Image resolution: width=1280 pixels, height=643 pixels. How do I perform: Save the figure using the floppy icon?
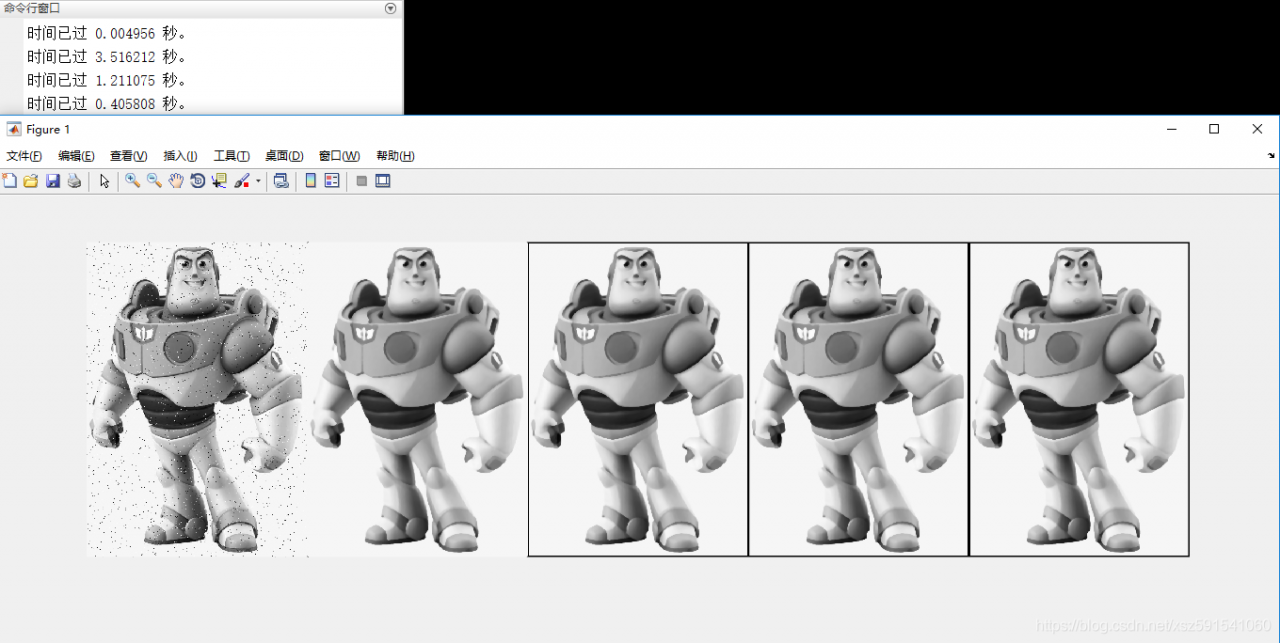point(53,181)
